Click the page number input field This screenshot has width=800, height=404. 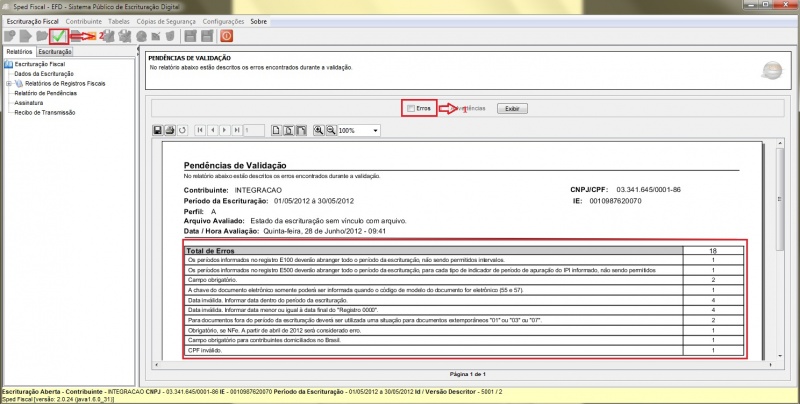pos(254,130)
